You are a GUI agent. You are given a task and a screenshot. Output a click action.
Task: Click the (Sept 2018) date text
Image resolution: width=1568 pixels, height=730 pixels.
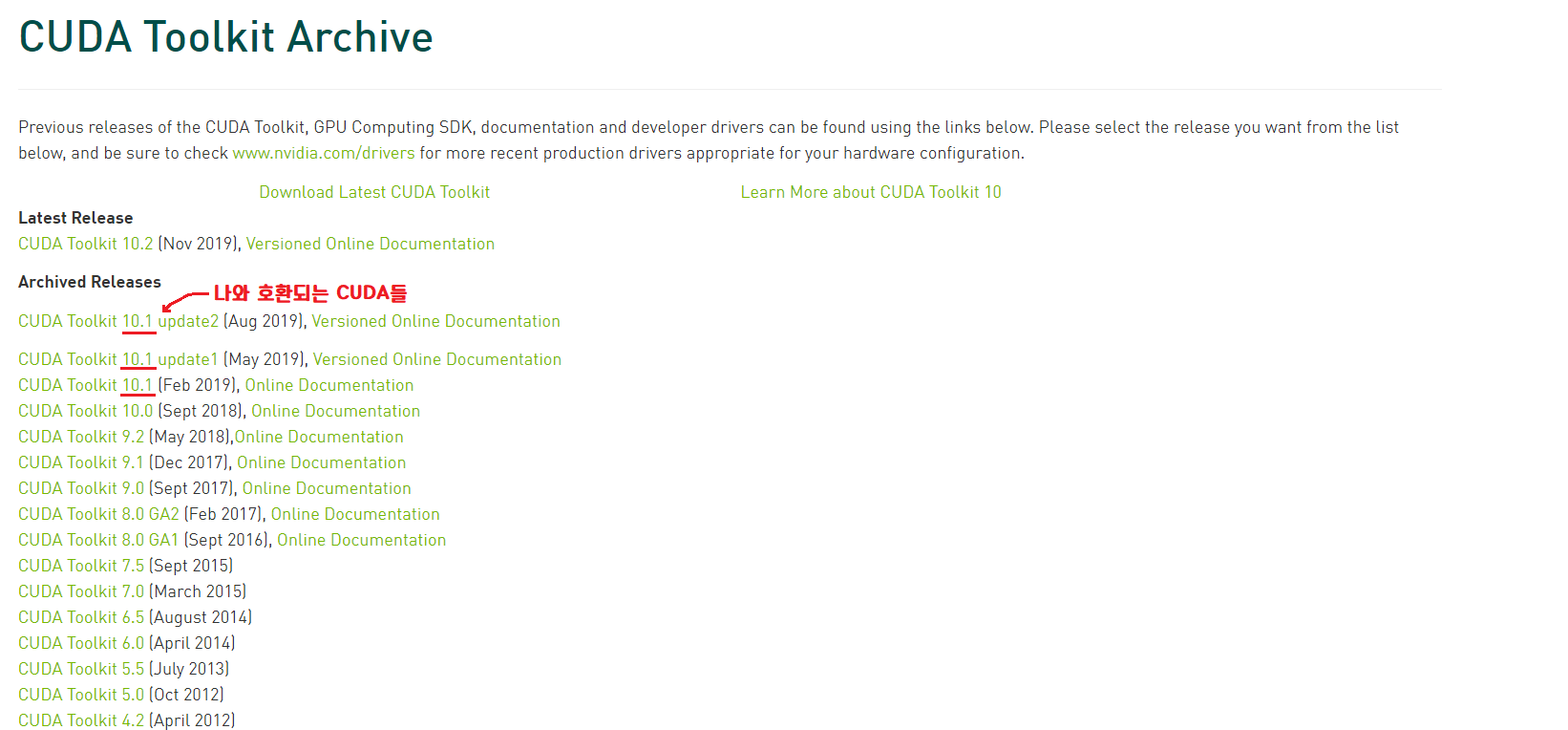201,411
